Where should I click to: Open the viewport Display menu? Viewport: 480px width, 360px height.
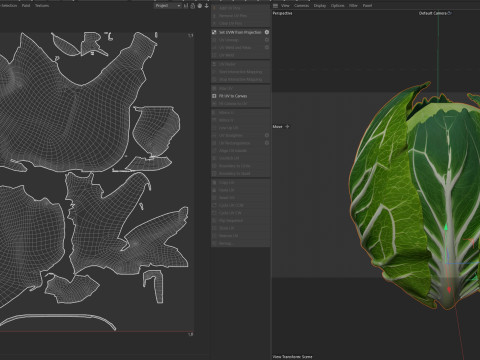pos(320,6)
